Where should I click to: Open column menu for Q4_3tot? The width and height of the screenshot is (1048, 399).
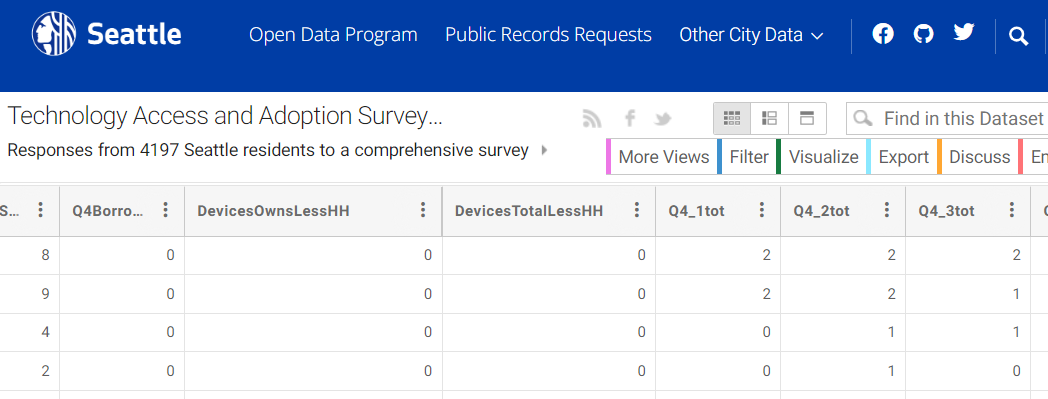1011,211
